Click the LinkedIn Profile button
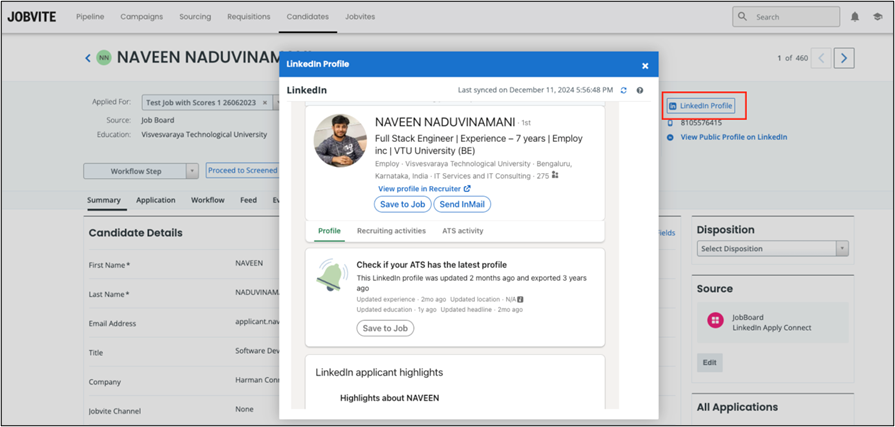 (700, 106)
